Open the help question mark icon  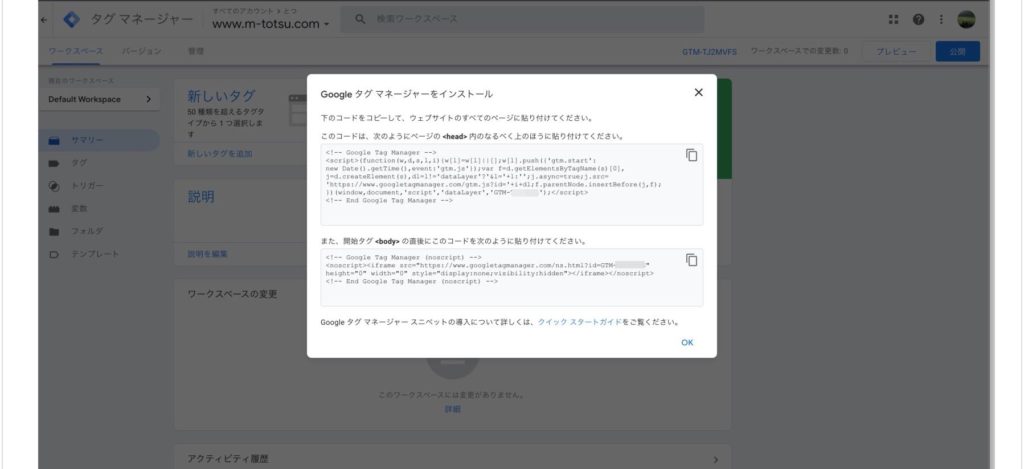pos(918,20)
